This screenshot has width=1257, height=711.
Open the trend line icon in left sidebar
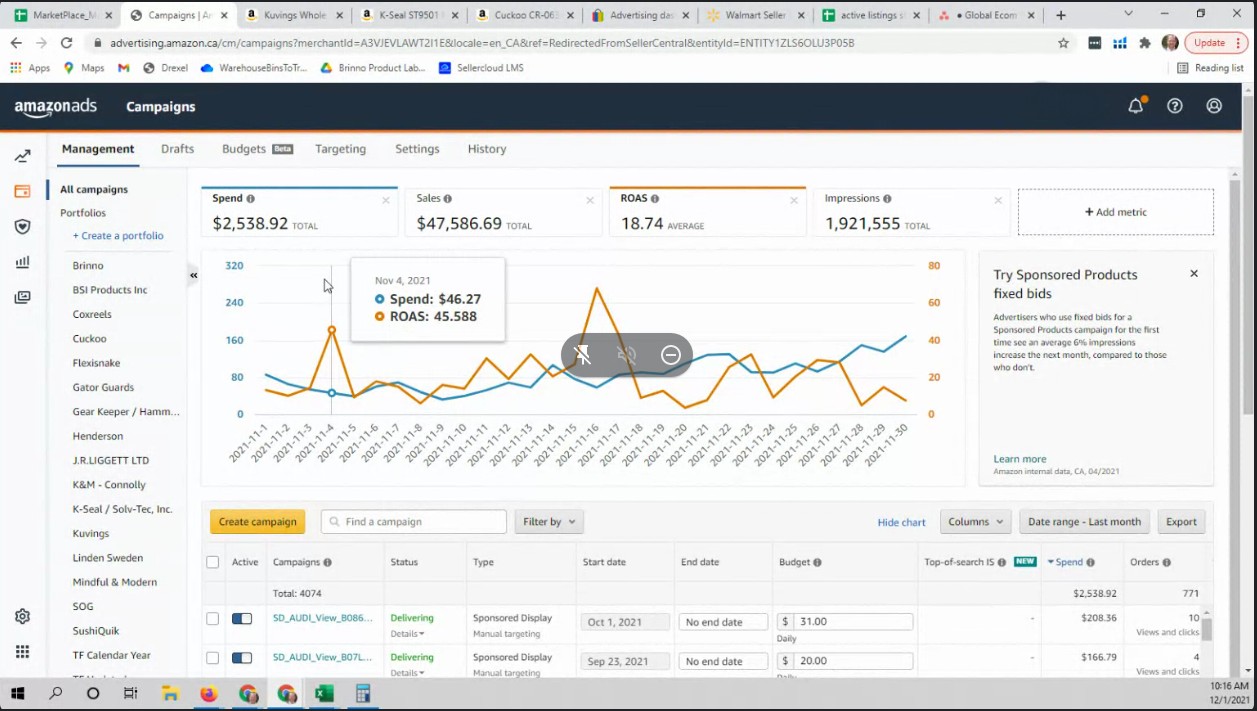tap(22, 156)
